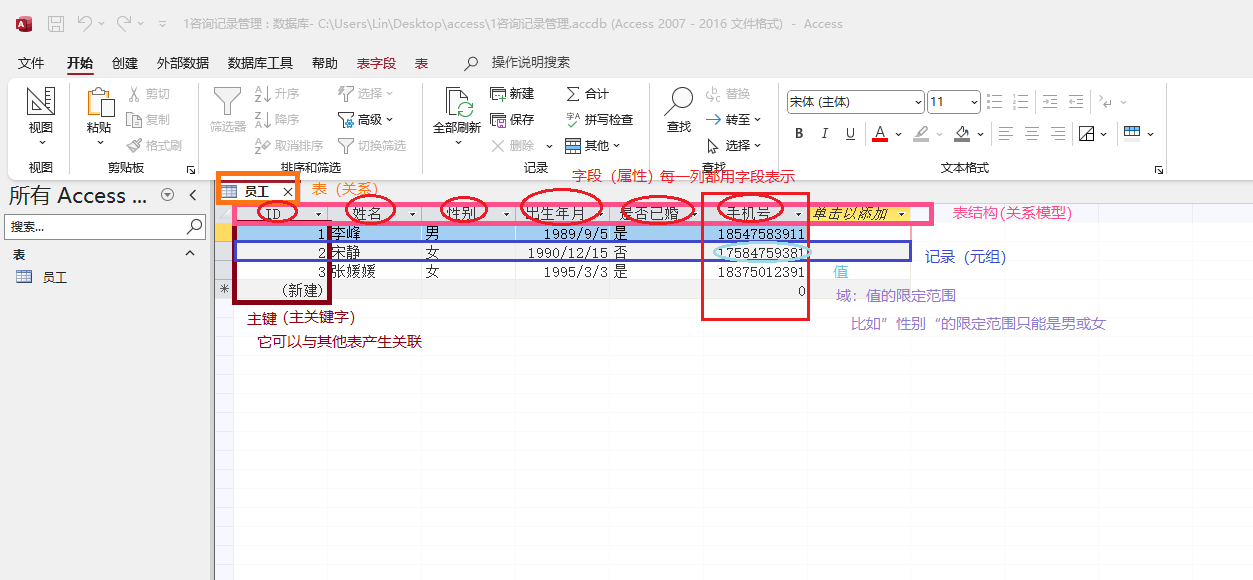Run the 拼写检查 spell check
1253x580 pixels.
[x=573, y=119]
